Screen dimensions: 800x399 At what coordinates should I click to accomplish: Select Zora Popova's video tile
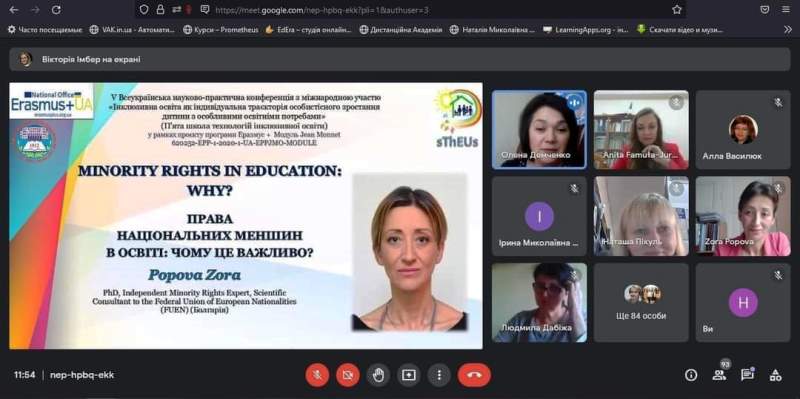(x=743, y=216)
